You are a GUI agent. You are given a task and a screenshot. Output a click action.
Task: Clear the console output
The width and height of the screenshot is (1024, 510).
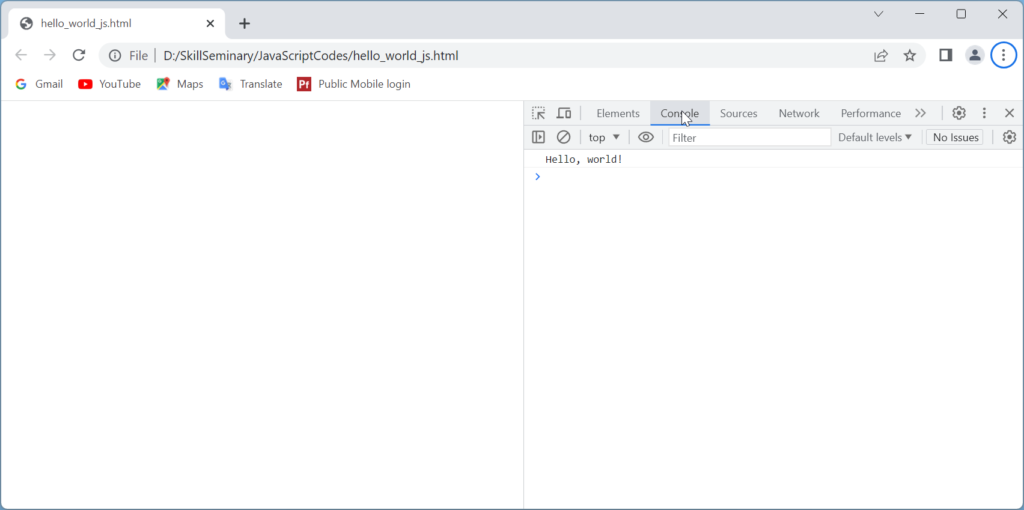[x=563, y=137]
